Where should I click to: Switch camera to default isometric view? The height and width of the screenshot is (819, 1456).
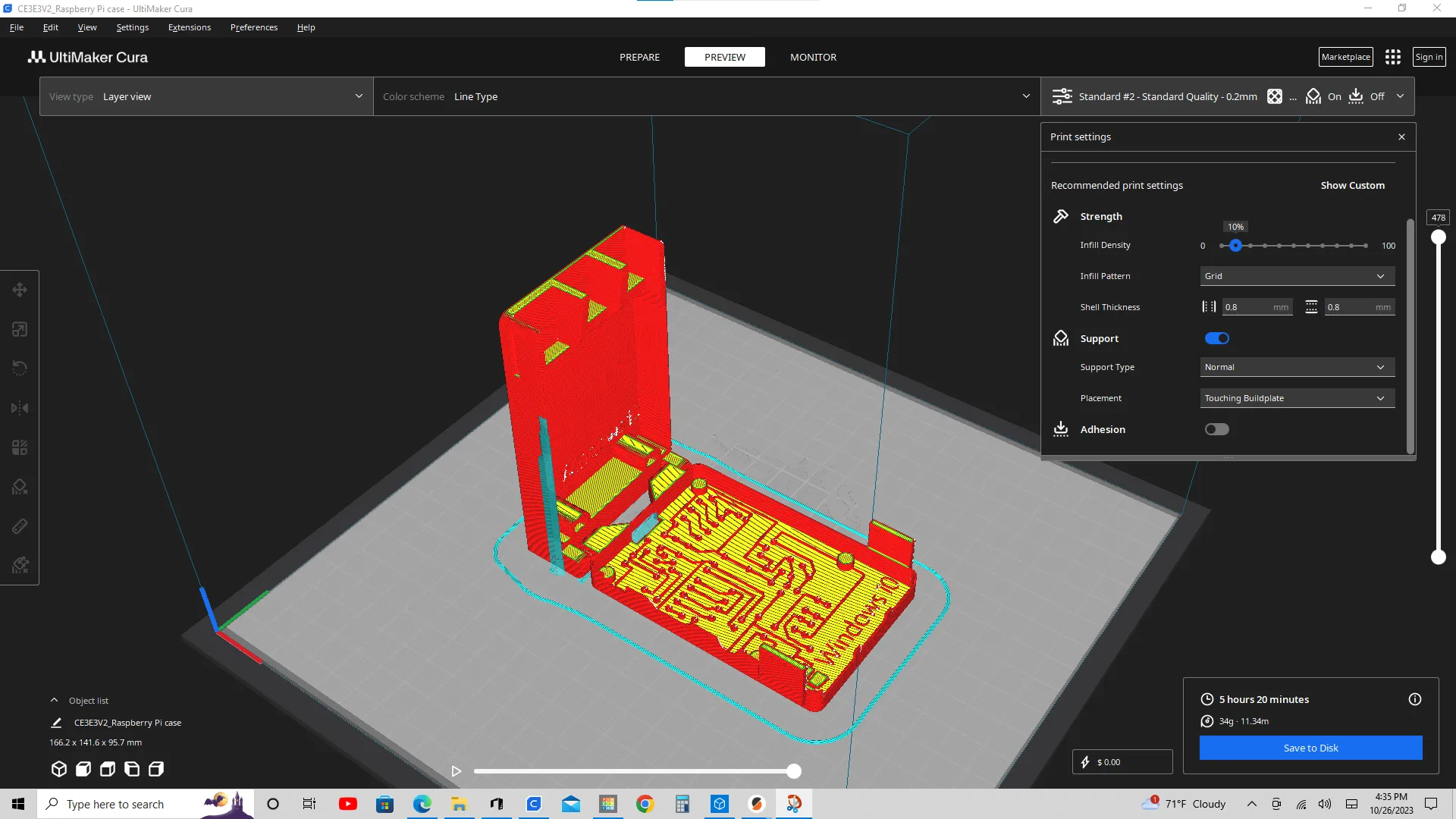point(58,768)
